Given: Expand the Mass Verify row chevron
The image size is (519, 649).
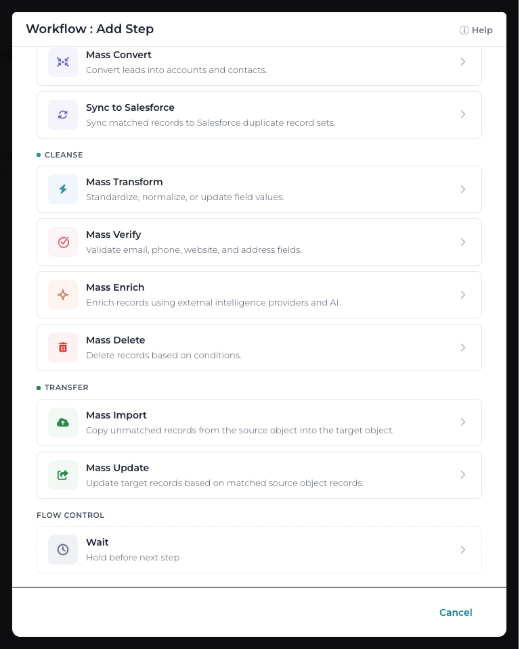Looking at the screenshot, I should [463, 242].
